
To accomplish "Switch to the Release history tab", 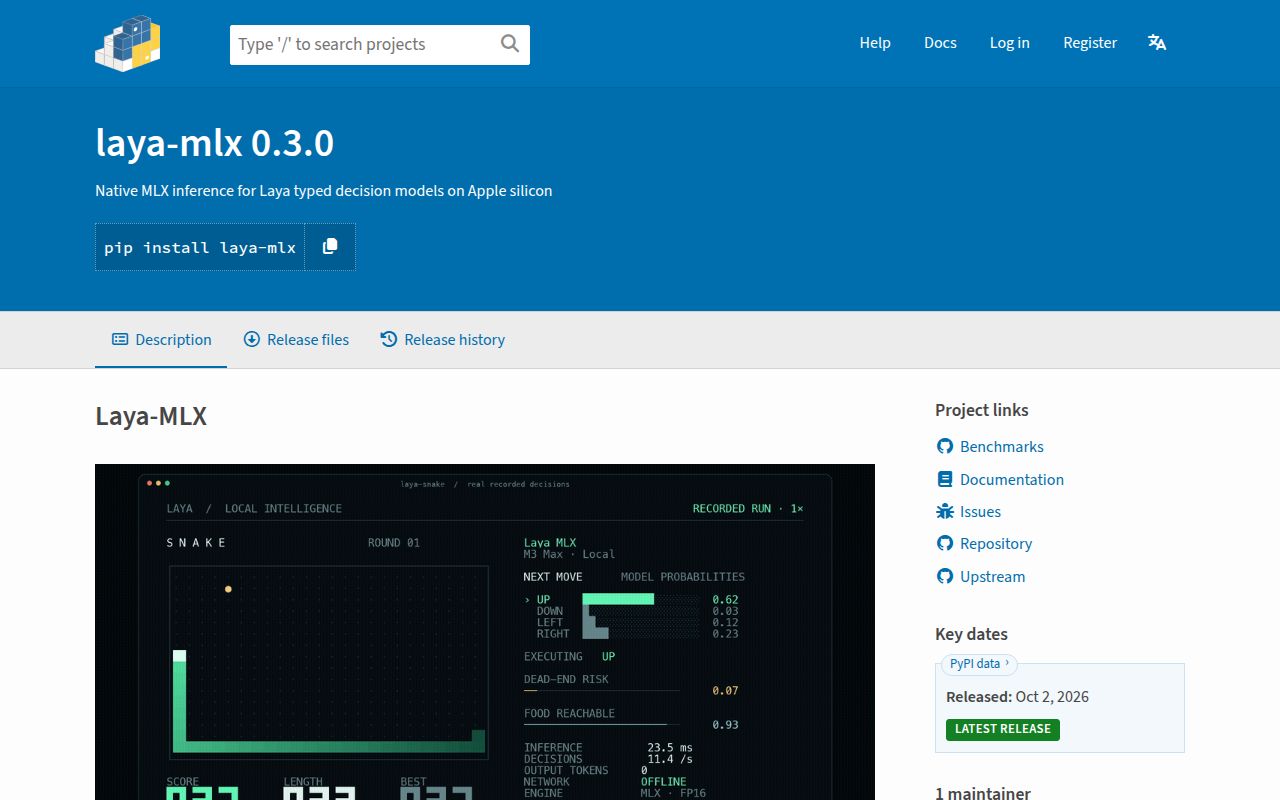I will [x=442, y=340].
